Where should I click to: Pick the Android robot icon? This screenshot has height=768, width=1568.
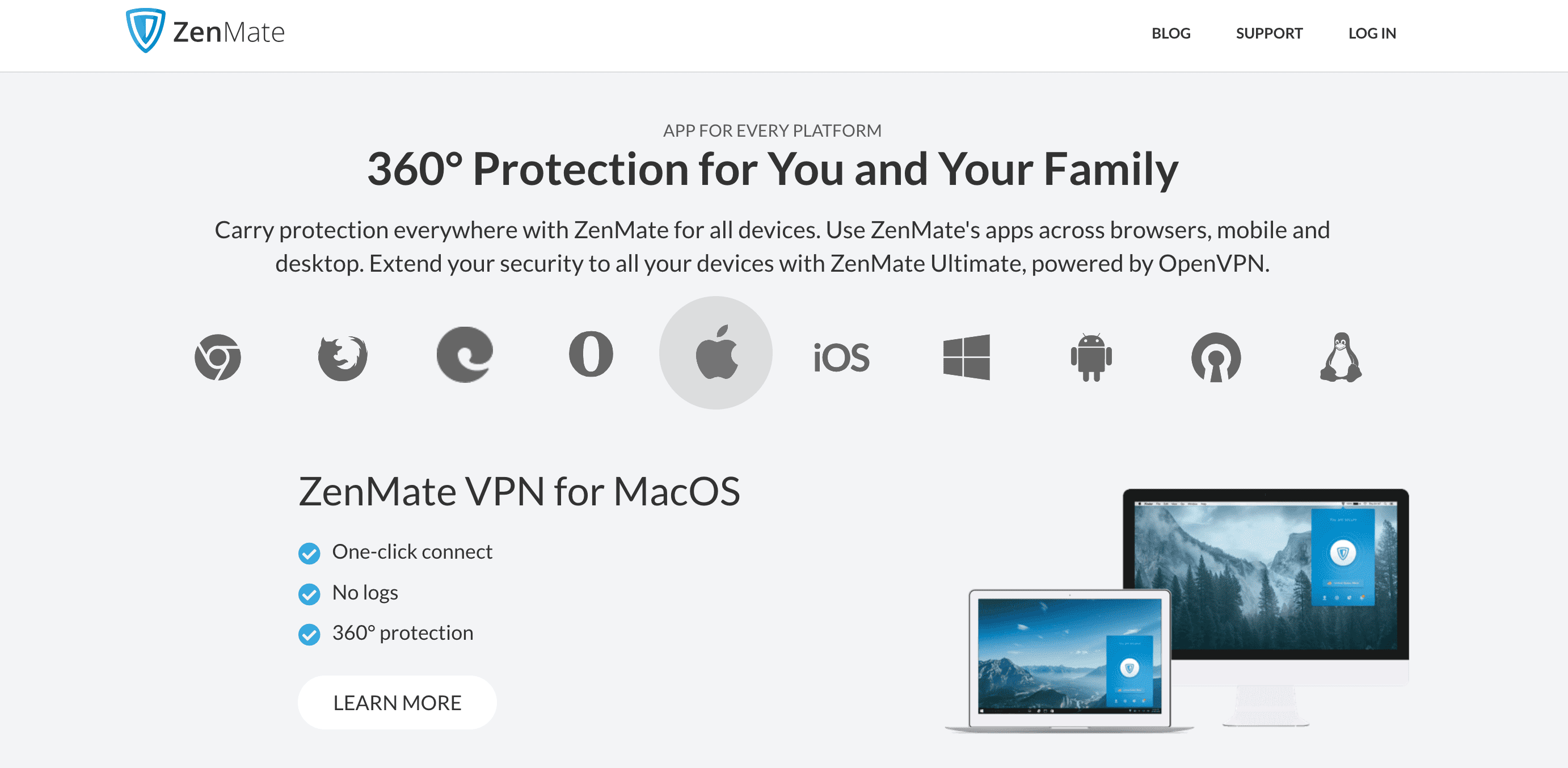(x=1091, y=357)
